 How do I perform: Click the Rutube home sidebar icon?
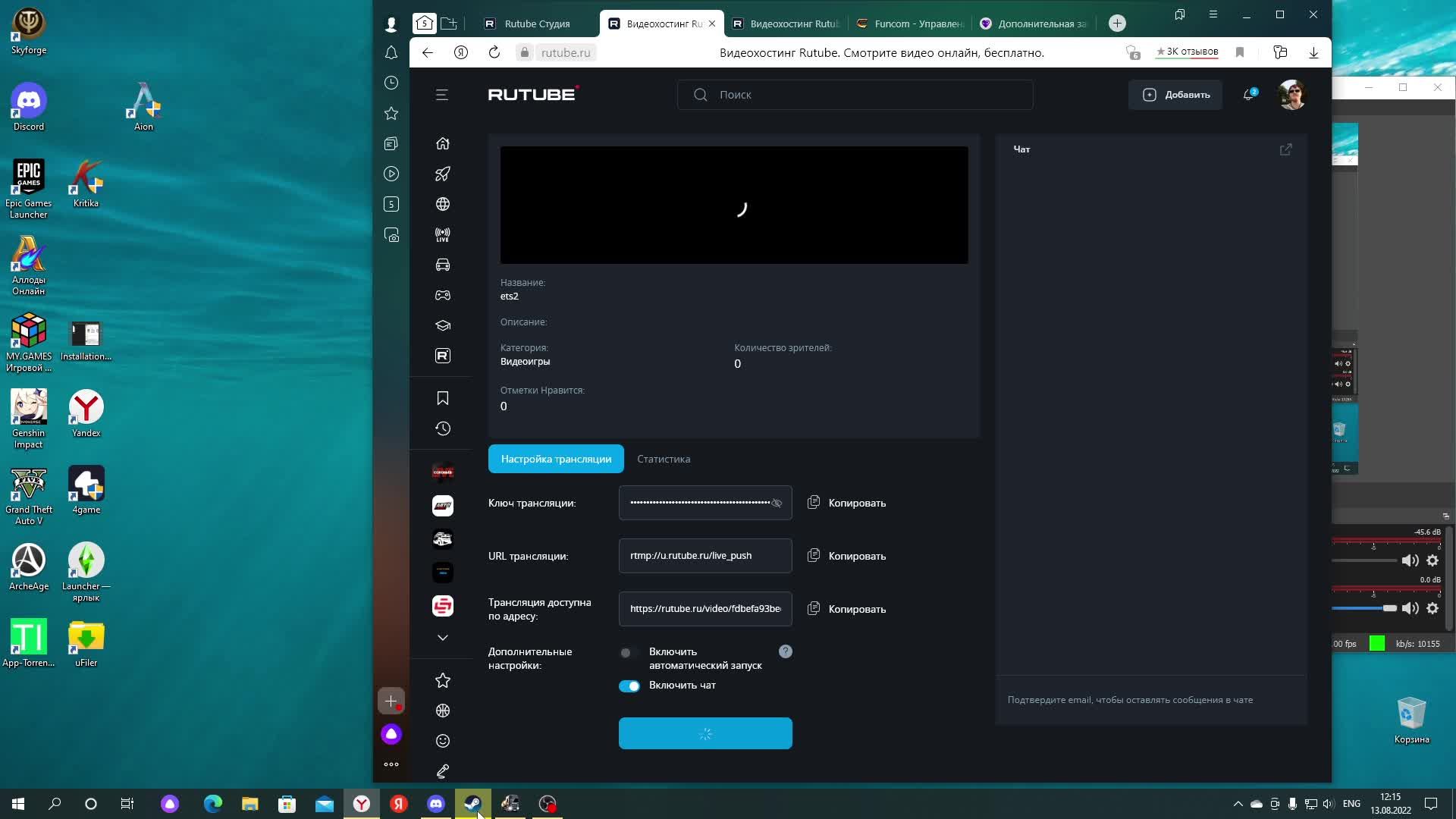pyautogui.click(x=443, y=143)
